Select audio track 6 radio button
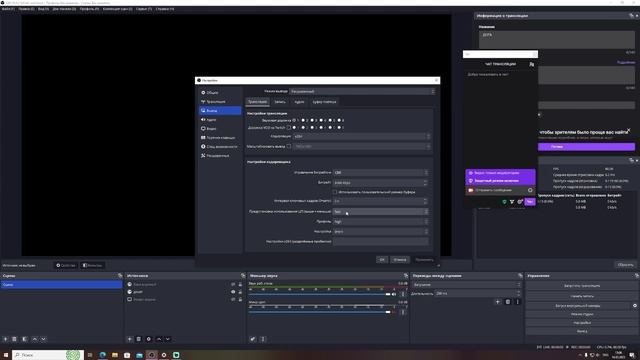 click(339, 120)
